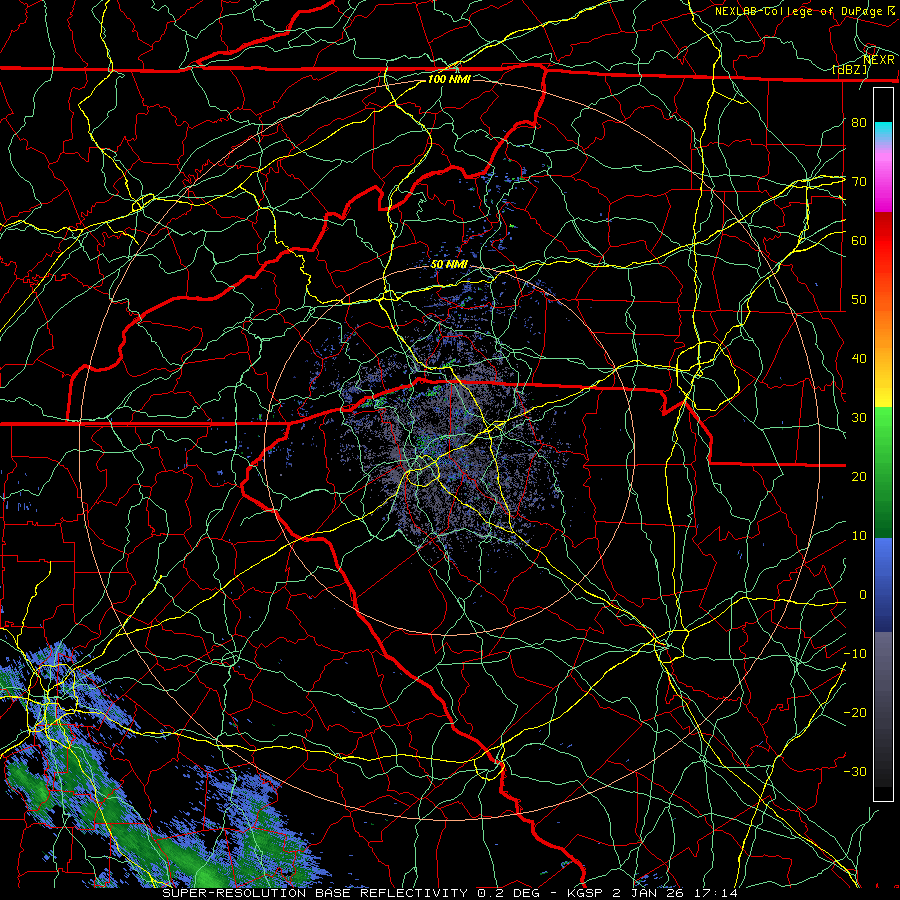Click the 80 value on the dBZ scale

click(x=859, y=123)
